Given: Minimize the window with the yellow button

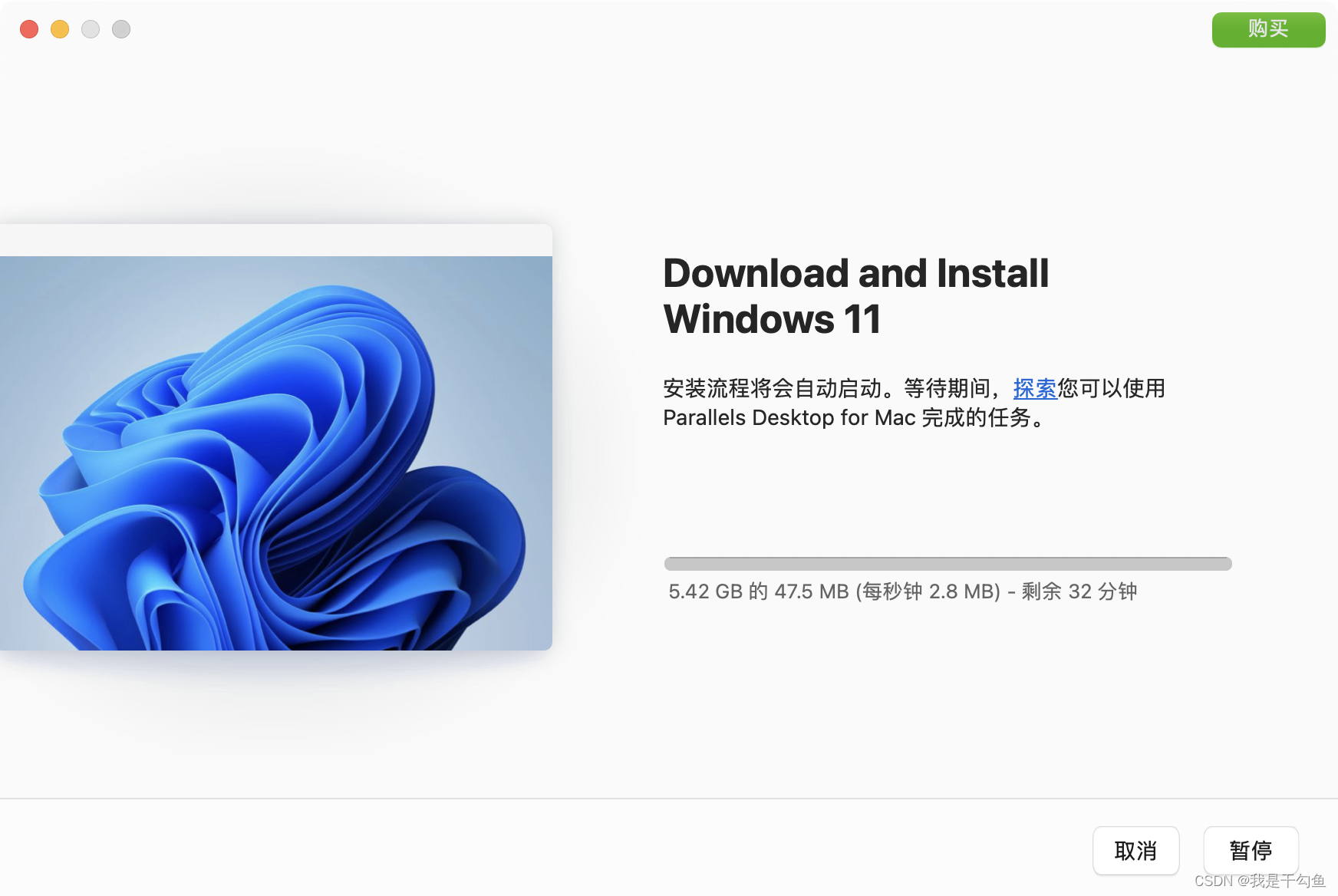Looking at the screenshot, I should pos(60,29).
